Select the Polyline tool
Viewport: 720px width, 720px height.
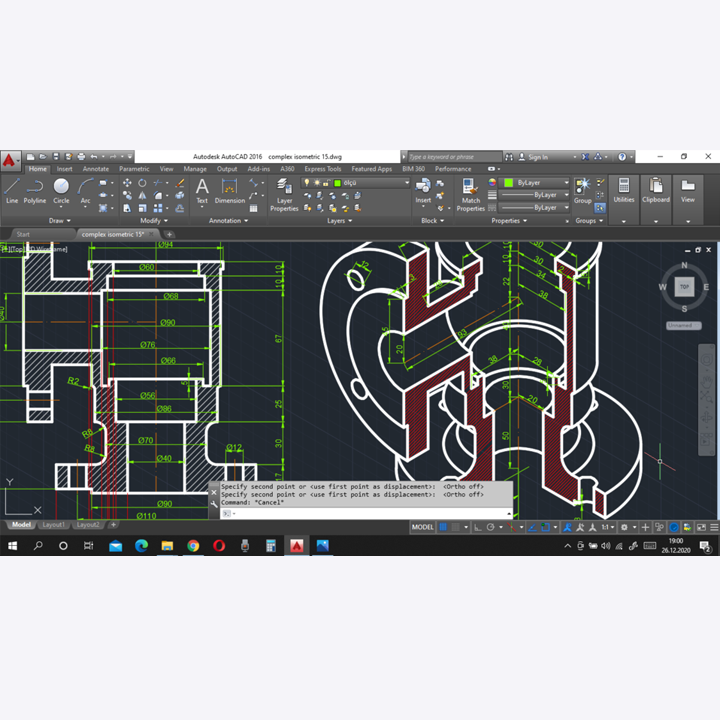(x=35, y=190)
